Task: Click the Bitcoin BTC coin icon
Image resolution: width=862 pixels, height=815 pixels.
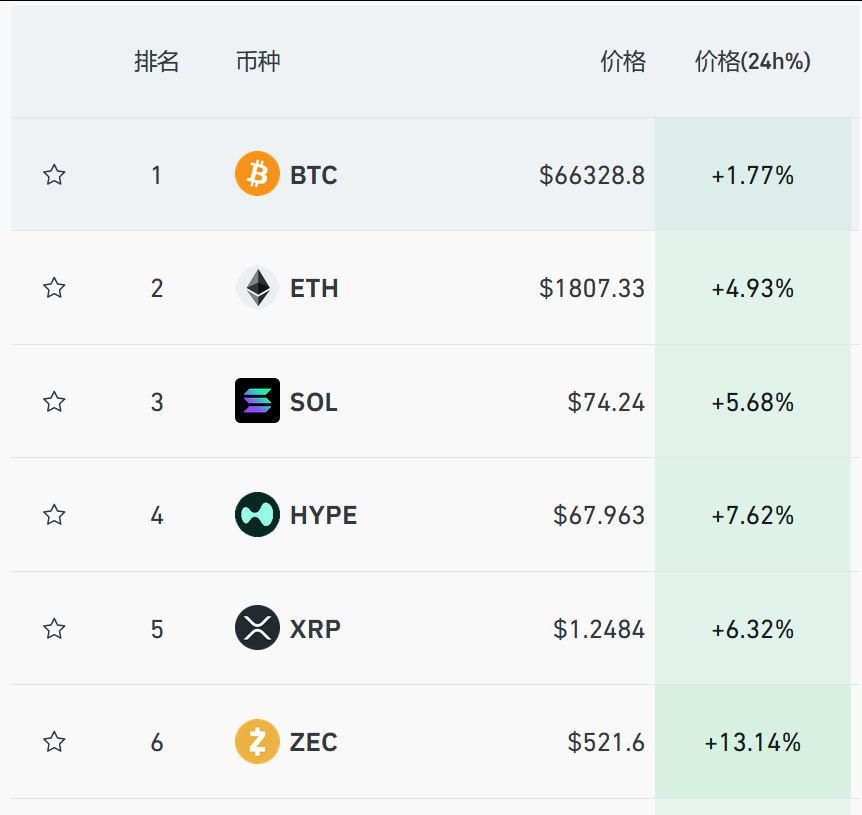Action: [x=257, y=174]
